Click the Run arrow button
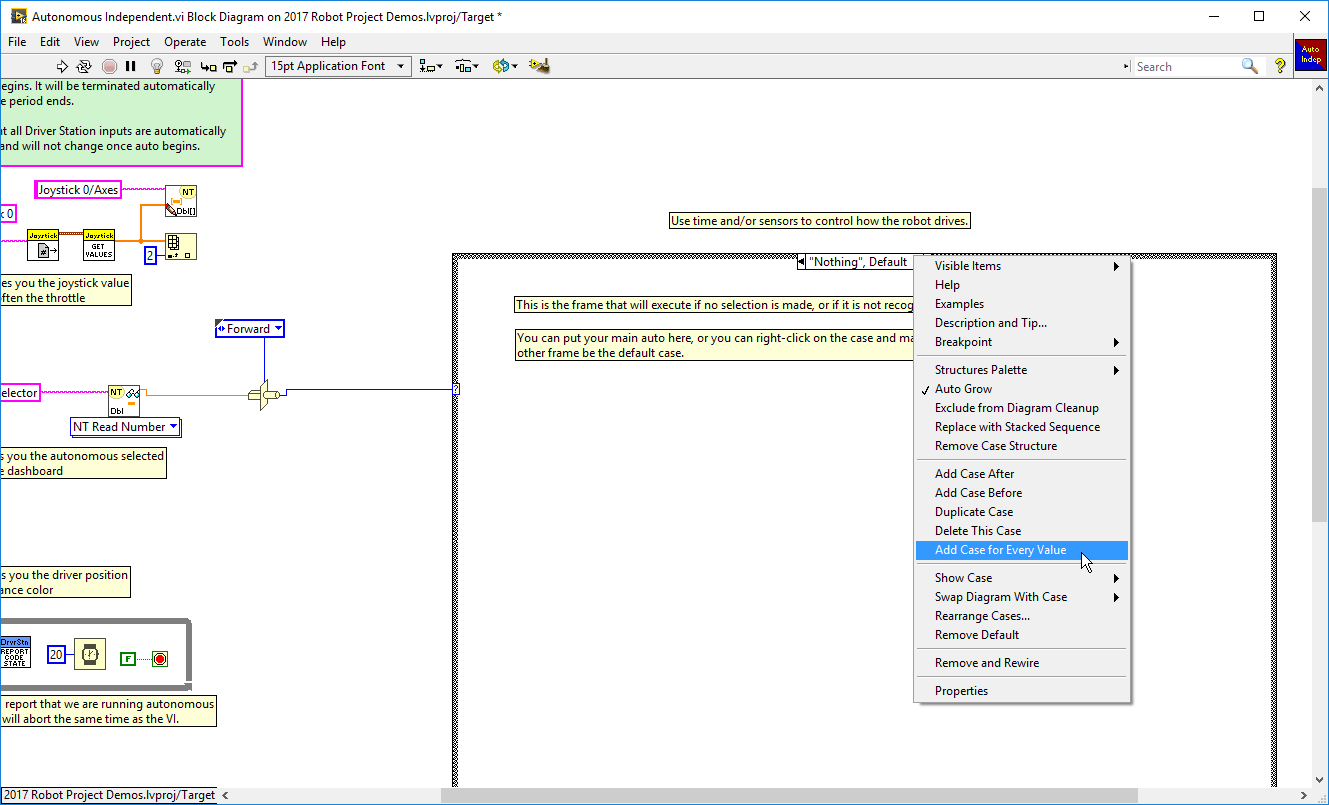1329x805 pixels. point(62,66)
